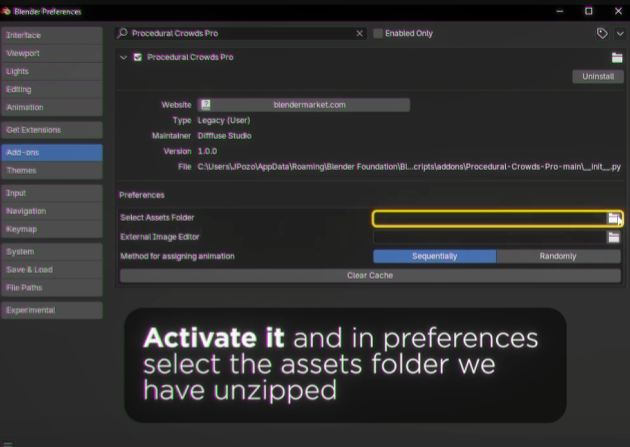Click website icon beside blendermarket.com

tap(206, 104)
